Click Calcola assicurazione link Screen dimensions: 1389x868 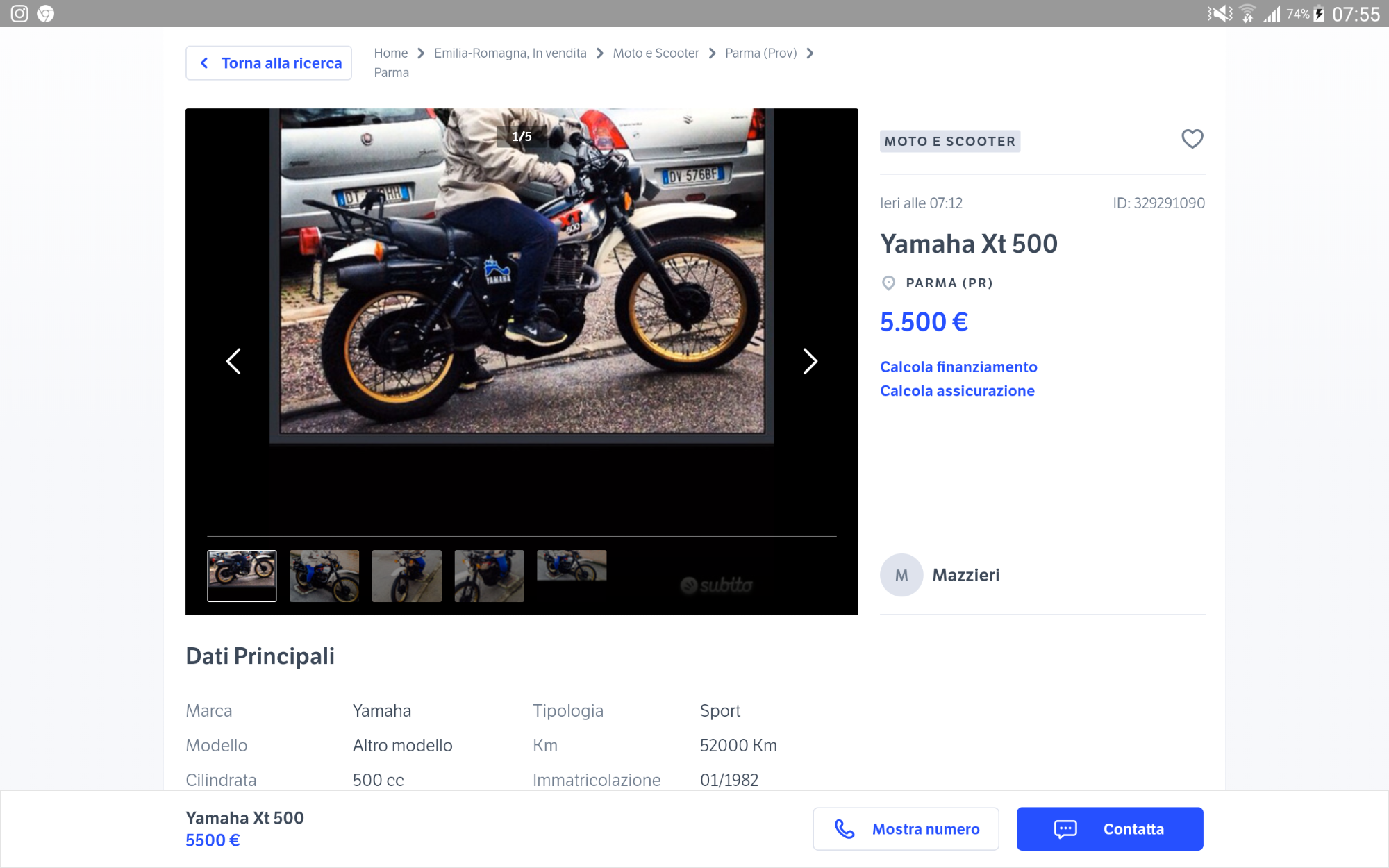[957, 391]
